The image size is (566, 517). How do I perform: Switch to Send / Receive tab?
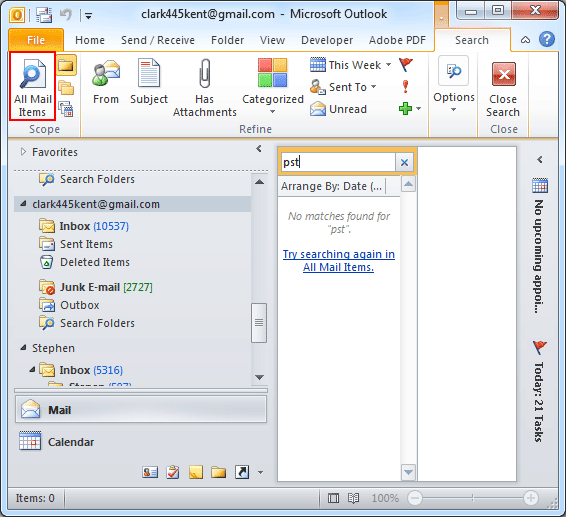point(158,40)
